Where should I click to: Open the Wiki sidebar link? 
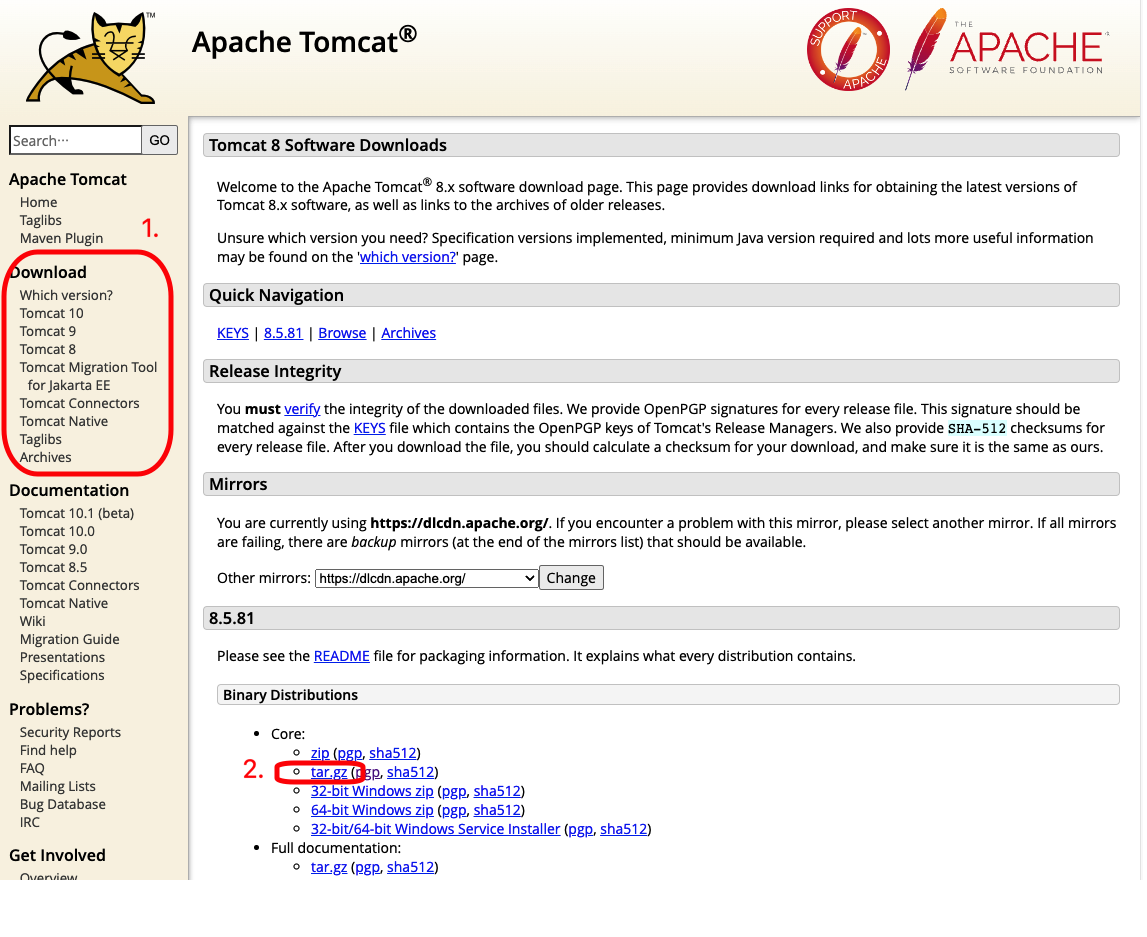pos(32,621)
